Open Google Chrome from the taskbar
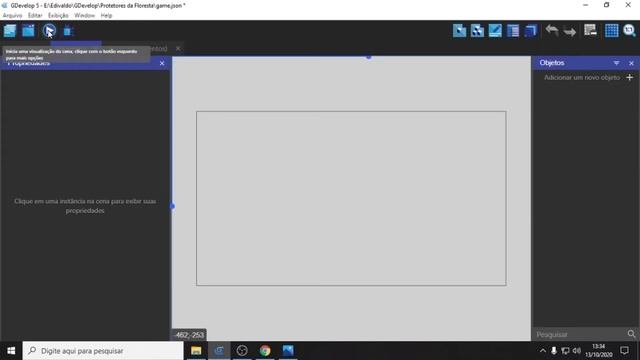 [x=265, y=351]
